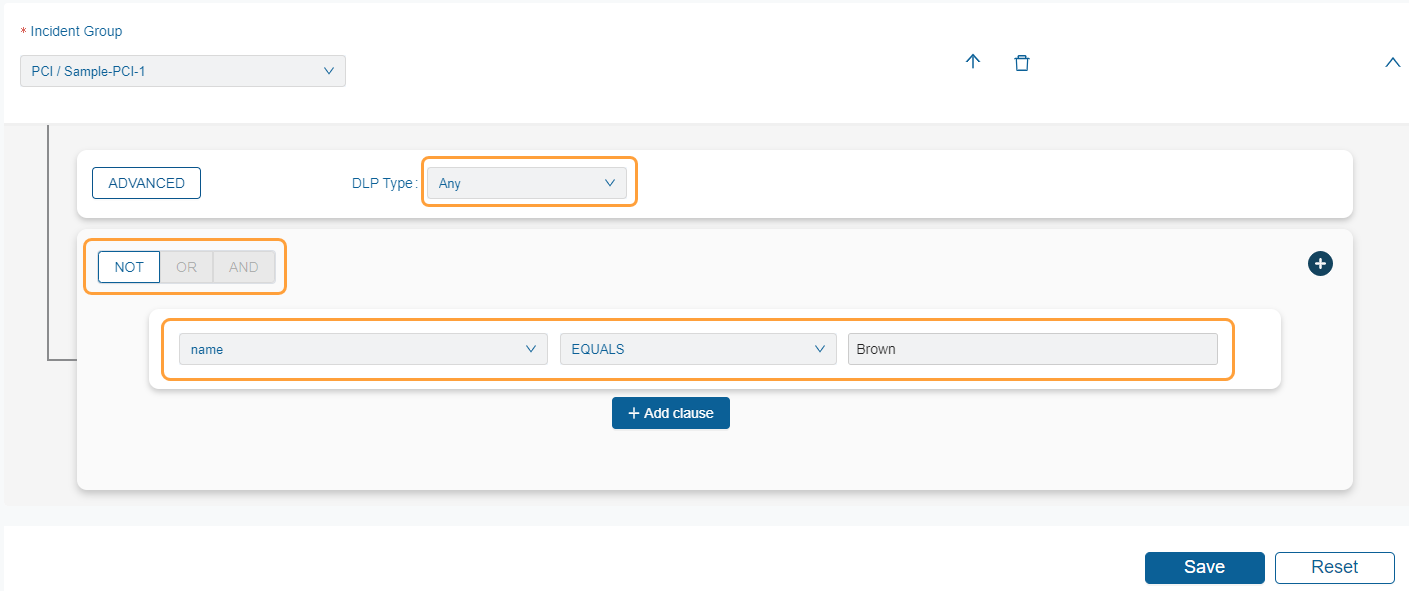Delete the incident group with trash icon
Viewport: 1409px width, 591px height.
1021,63
